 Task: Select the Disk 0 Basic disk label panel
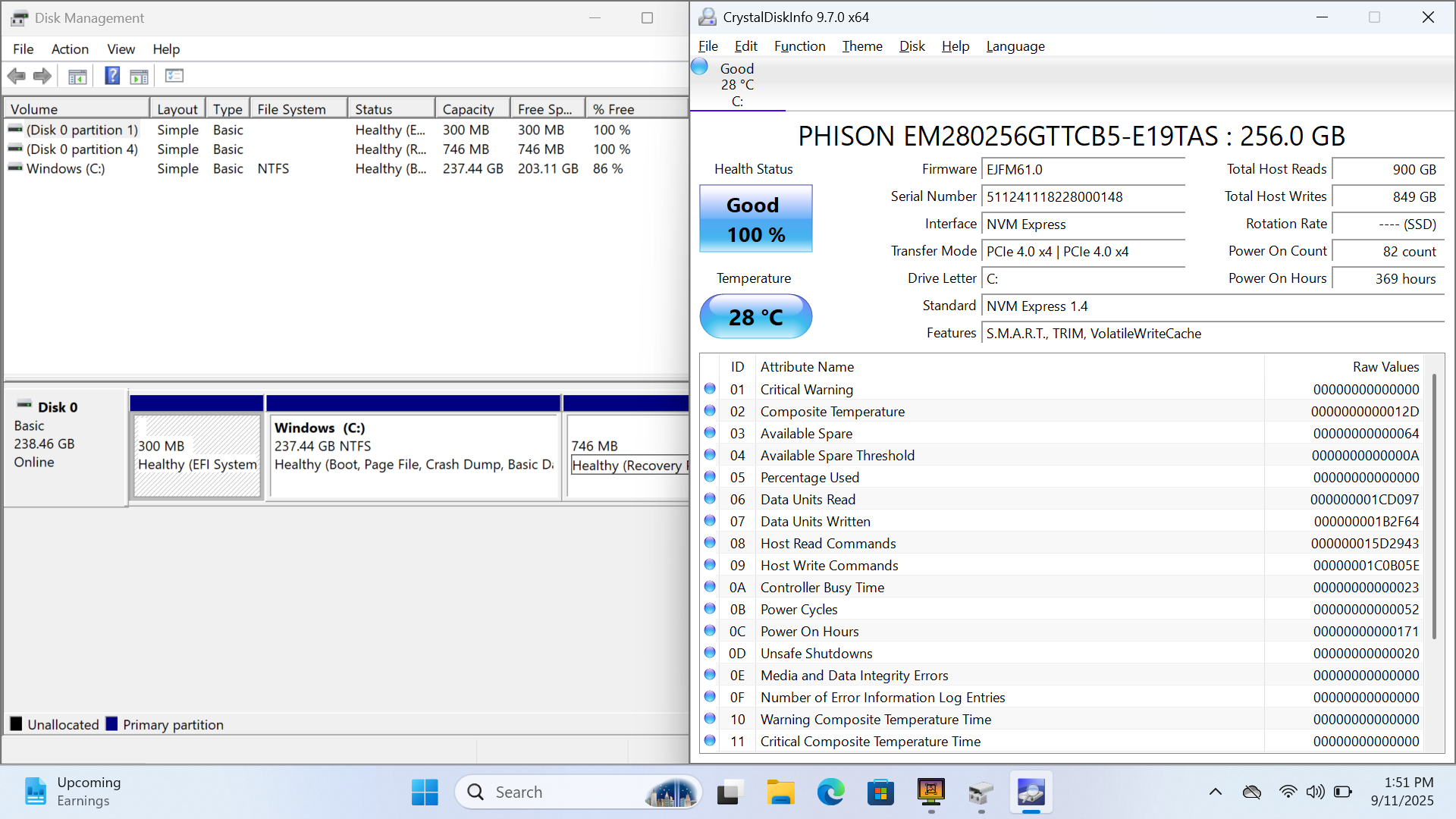[x=65, y=447]
